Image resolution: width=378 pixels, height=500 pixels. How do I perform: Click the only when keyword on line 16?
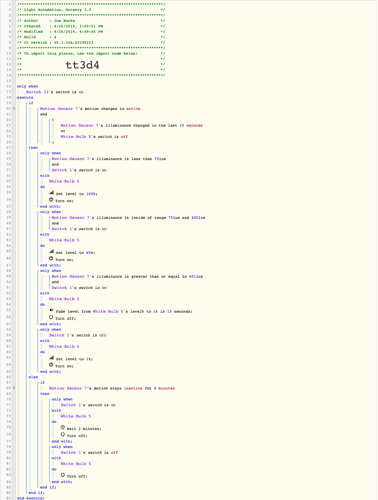pos(27,86)
